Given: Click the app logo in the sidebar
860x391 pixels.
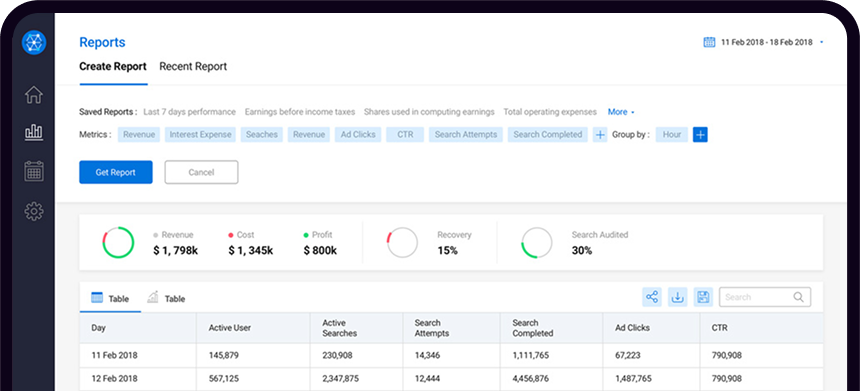Looking at the screenshot, I should [x=33, y=42].
